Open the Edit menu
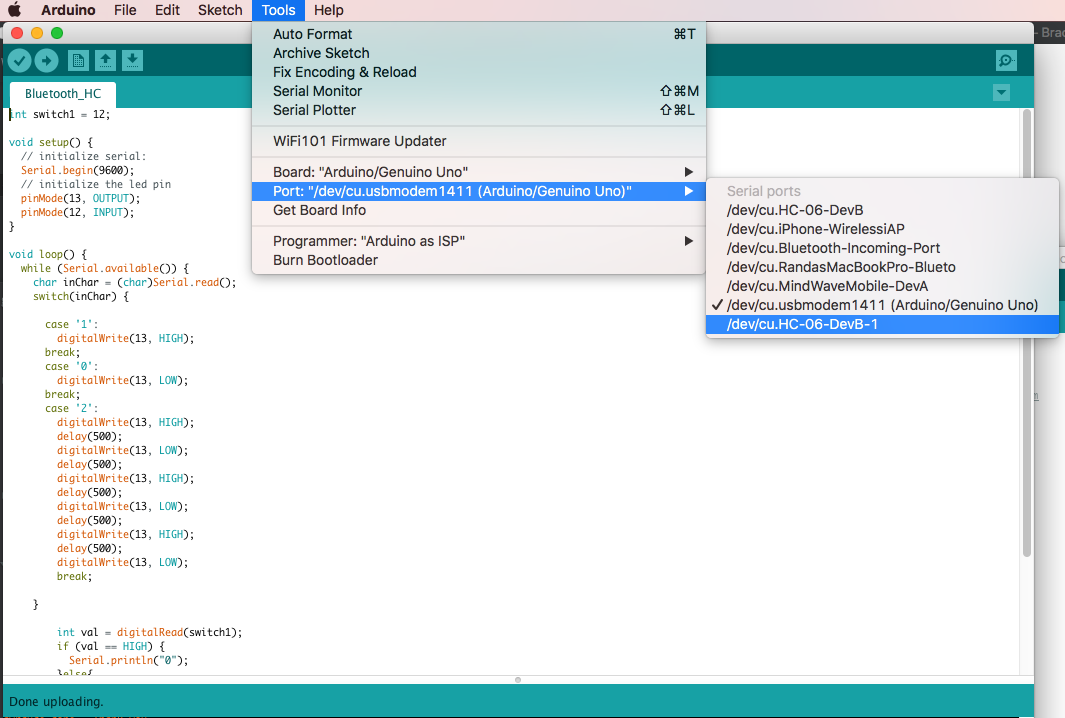The height and width of the screenshot is (718, 1065). point(167,10)
